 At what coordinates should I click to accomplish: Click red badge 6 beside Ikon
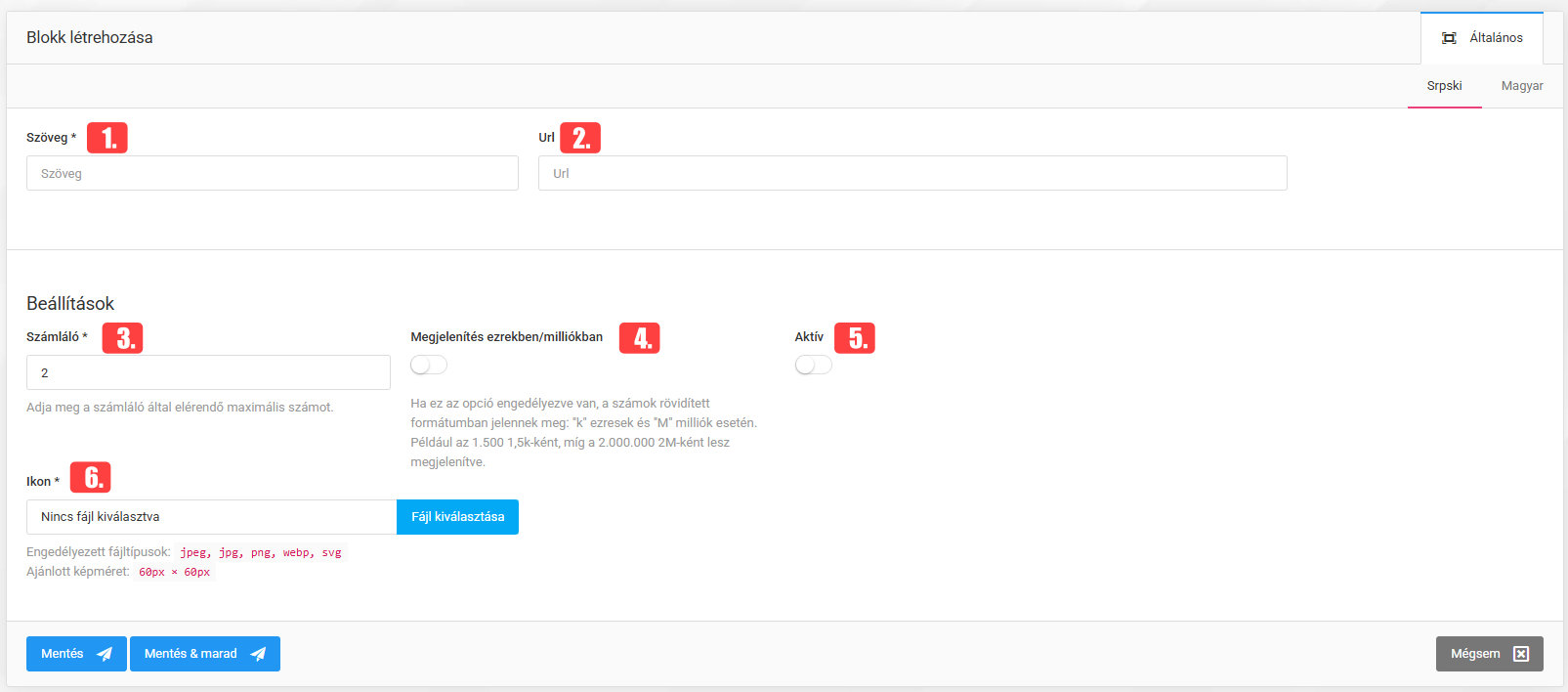point(91,478)
